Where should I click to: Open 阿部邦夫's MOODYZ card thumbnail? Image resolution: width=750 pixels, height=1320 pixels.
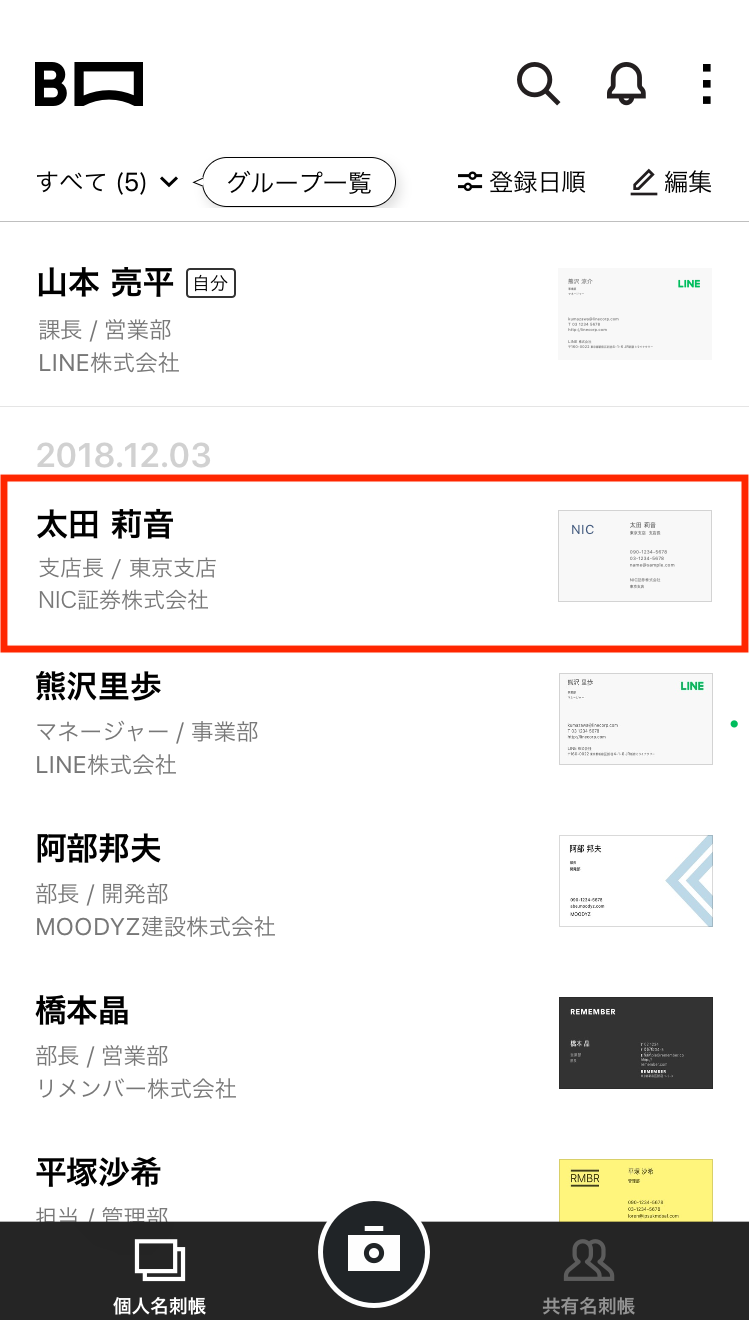pos(636,881)
